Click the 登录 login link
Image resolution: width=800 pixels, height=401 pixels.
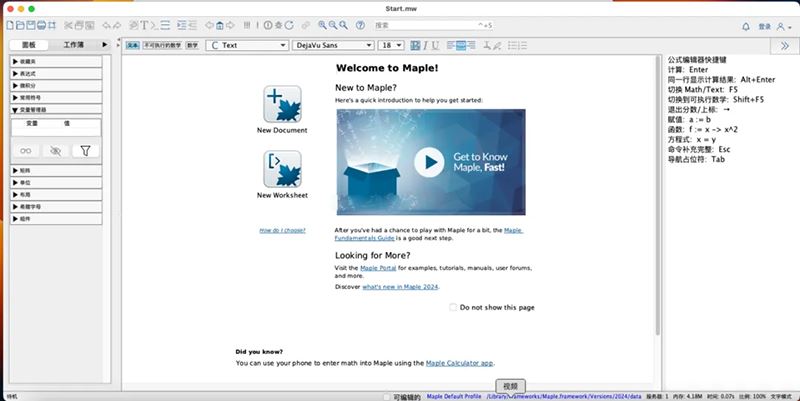(x=764, y=27)
